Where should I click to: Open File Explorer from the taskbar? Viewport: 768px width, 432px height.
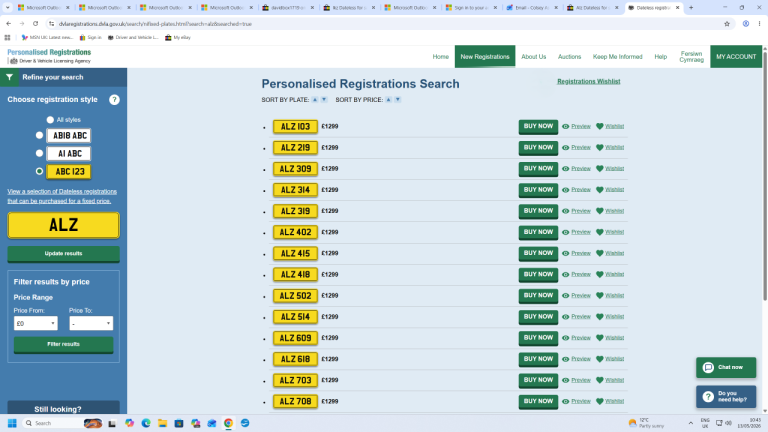click(x=162, y=423)
